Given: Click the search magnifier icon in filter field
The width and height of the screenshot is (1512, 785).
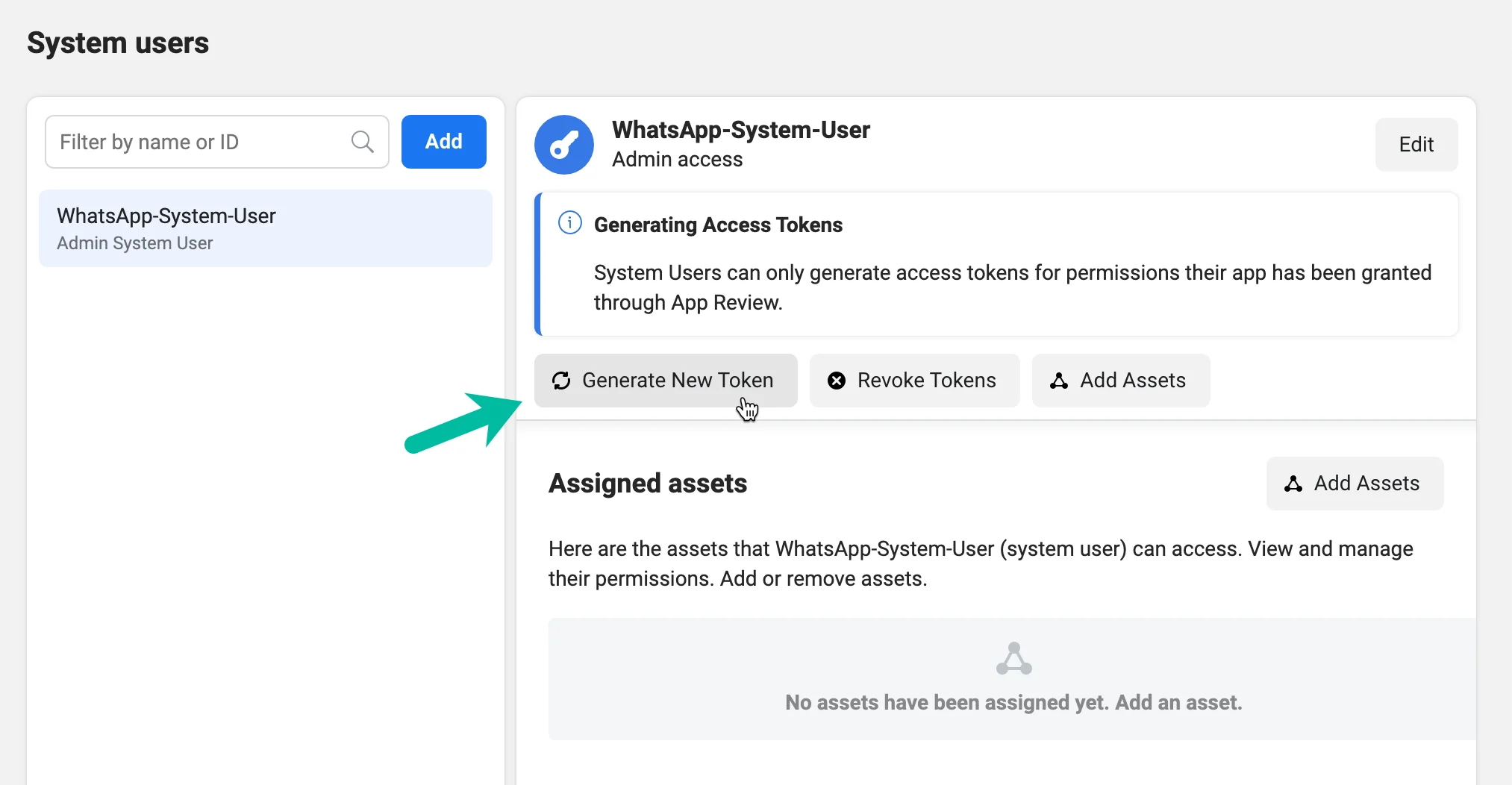Looking at the screenshot, I should point(363,142).
